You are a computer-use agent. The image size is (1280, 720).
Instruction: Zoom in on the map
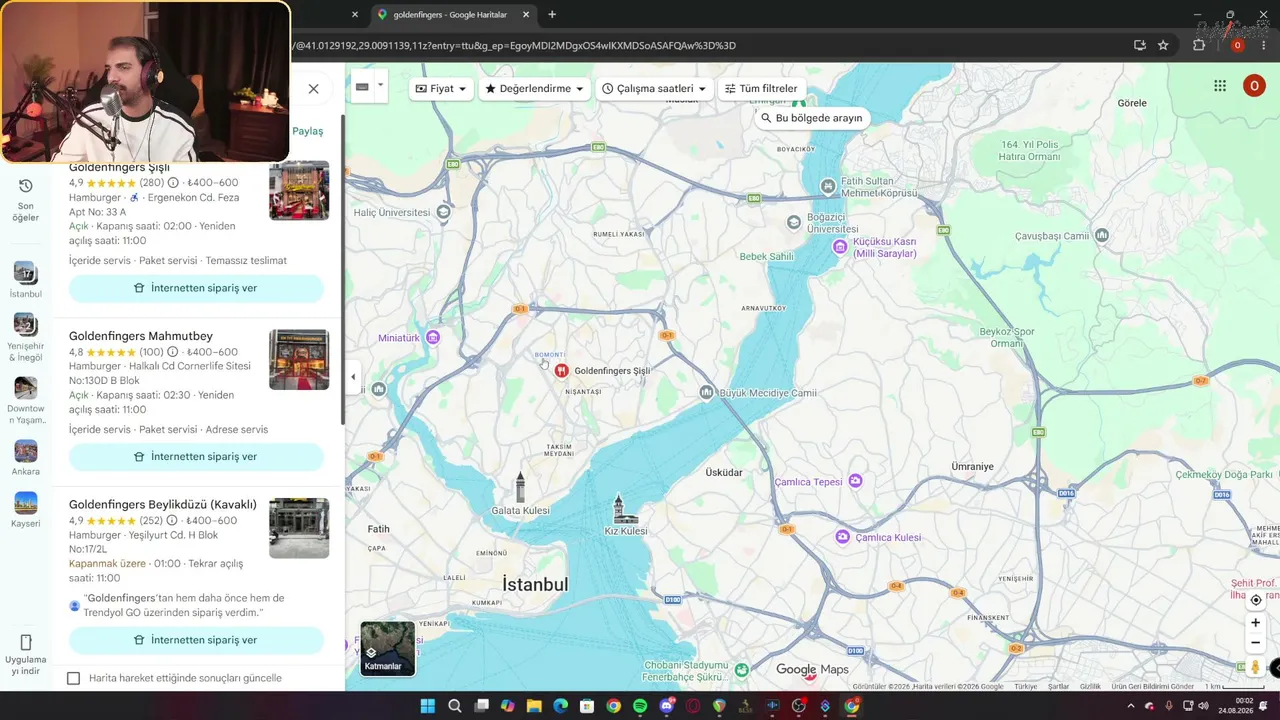tap(1256, 623)
